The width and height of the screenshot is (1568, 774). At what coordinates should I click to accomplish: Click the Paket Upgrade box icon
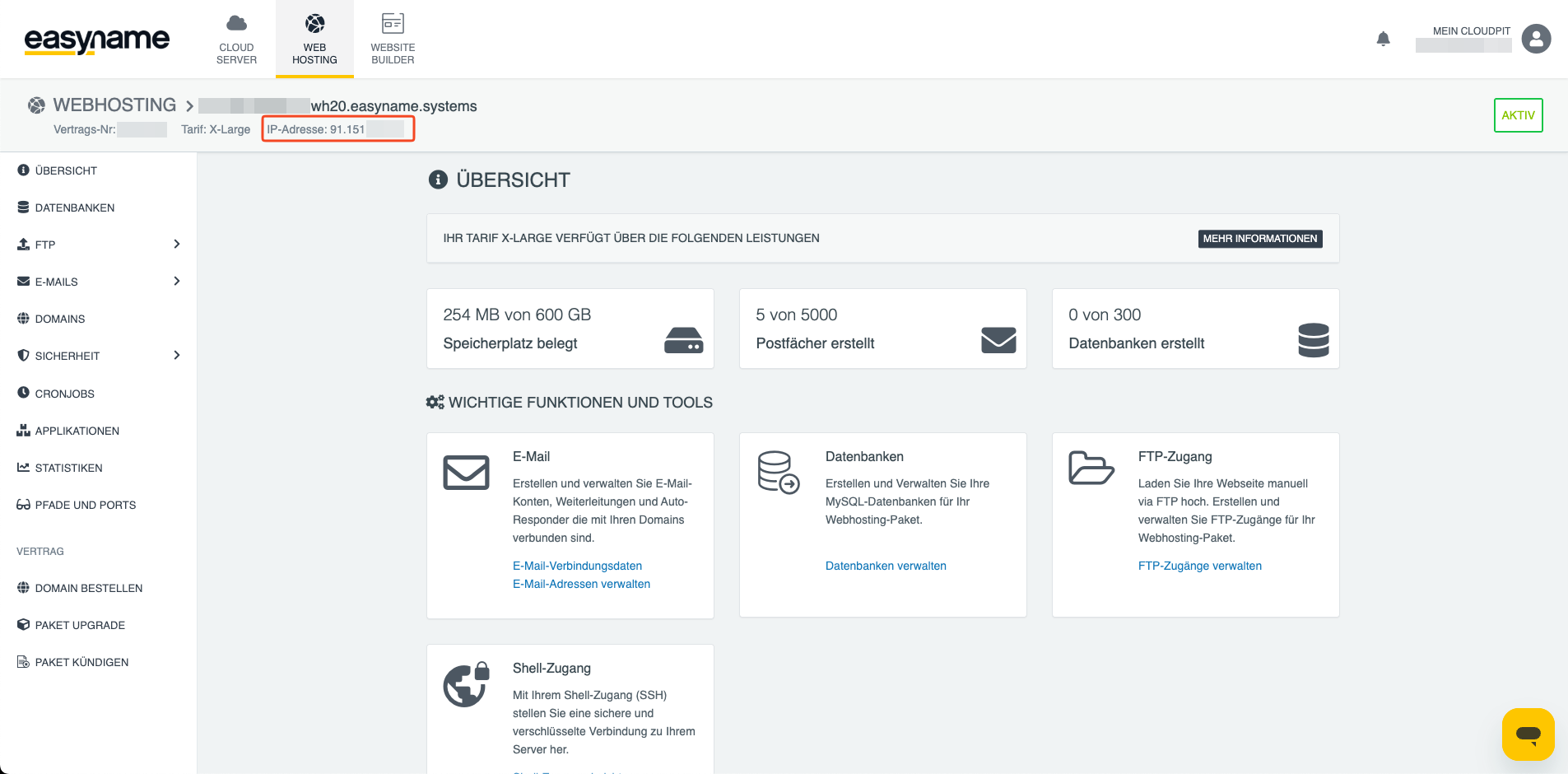(x=23, y=625)
